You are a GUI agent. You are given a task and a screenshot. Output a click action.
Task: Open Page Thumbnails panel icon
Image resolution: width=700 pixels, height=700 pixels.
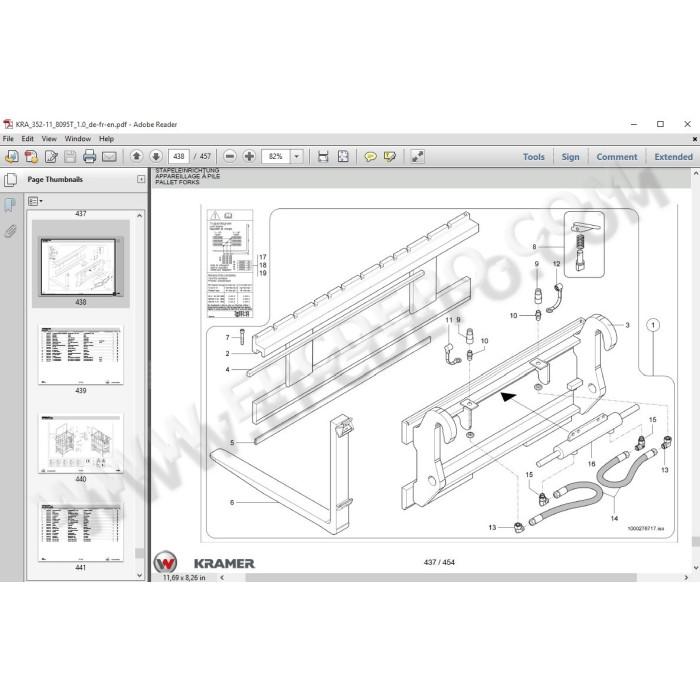pos(10,179)
